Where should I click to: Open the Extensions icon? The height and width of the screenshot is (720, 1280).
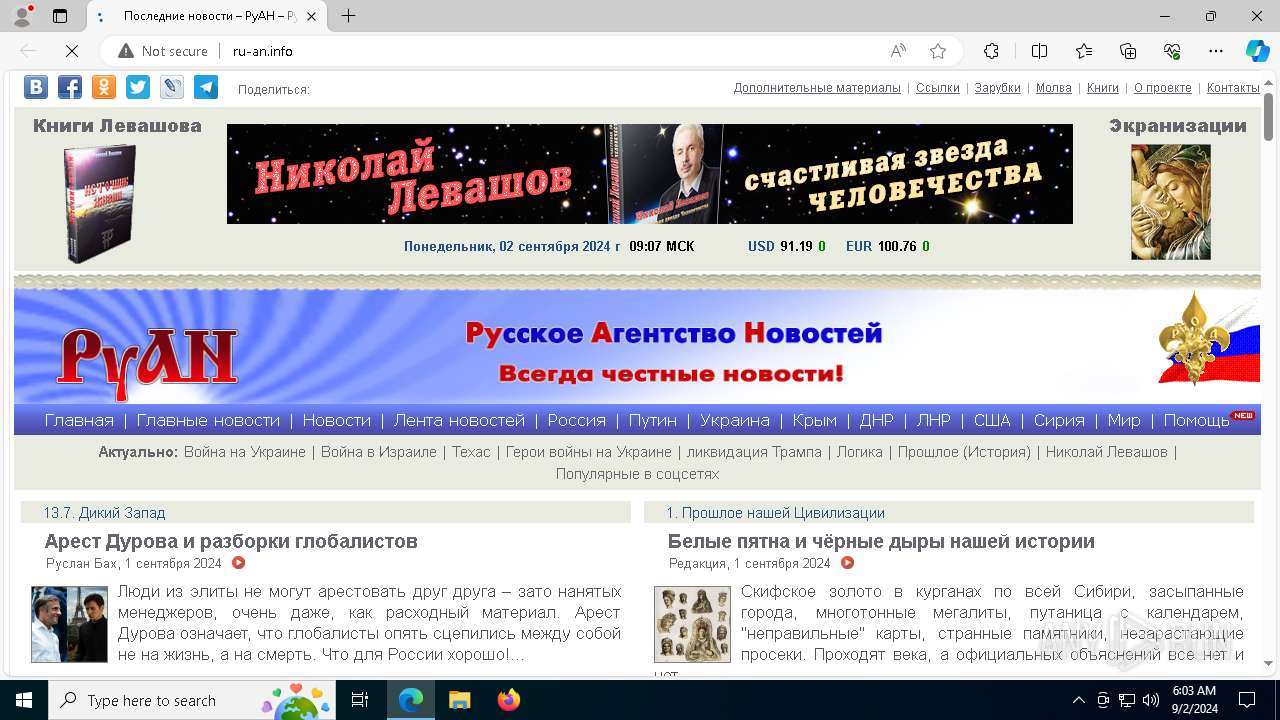click(x=992, y=51)
